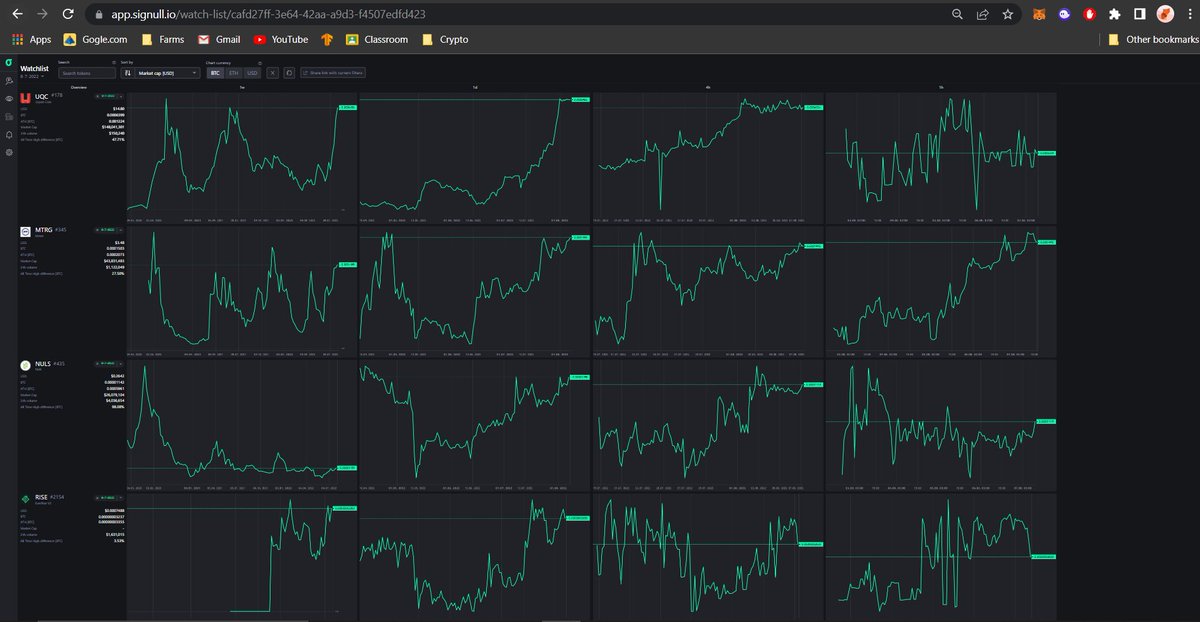The height and width of the screenshot is (622, 1200).
Task: Go back with the browser back arrow
Action: (x=16, y=14)
